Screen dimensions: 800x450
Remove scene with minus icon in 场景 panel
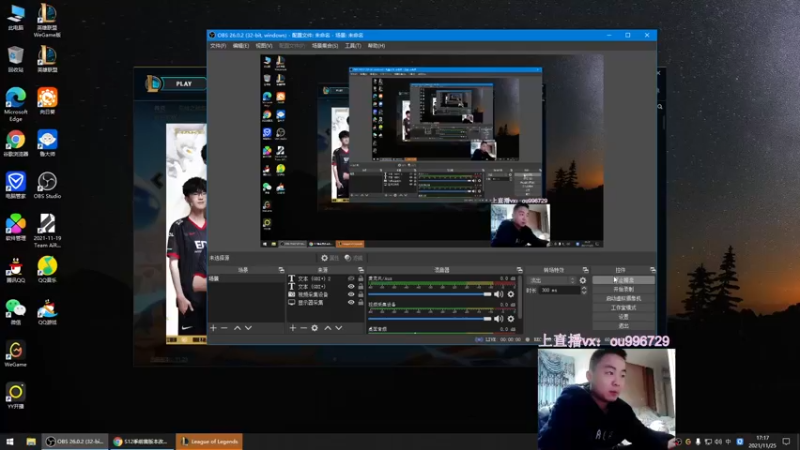(224, 328)
